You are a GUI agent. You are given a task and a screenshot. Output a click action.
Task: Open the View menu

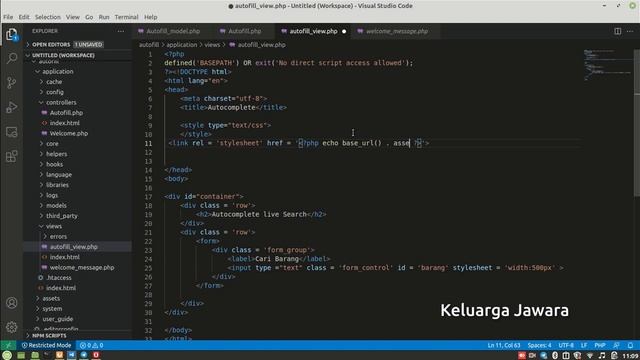[x=73, y=17]
